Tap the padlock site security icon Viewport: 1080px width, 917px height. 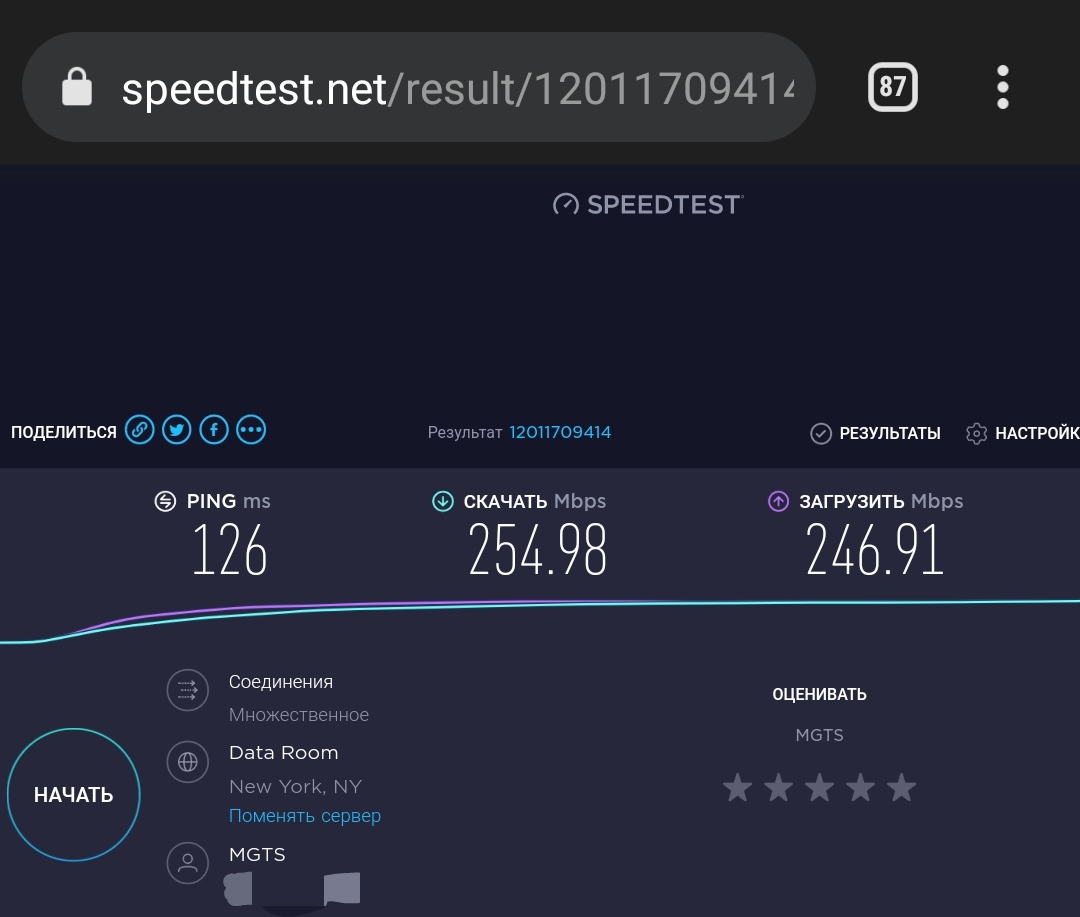tap(77, 88)
